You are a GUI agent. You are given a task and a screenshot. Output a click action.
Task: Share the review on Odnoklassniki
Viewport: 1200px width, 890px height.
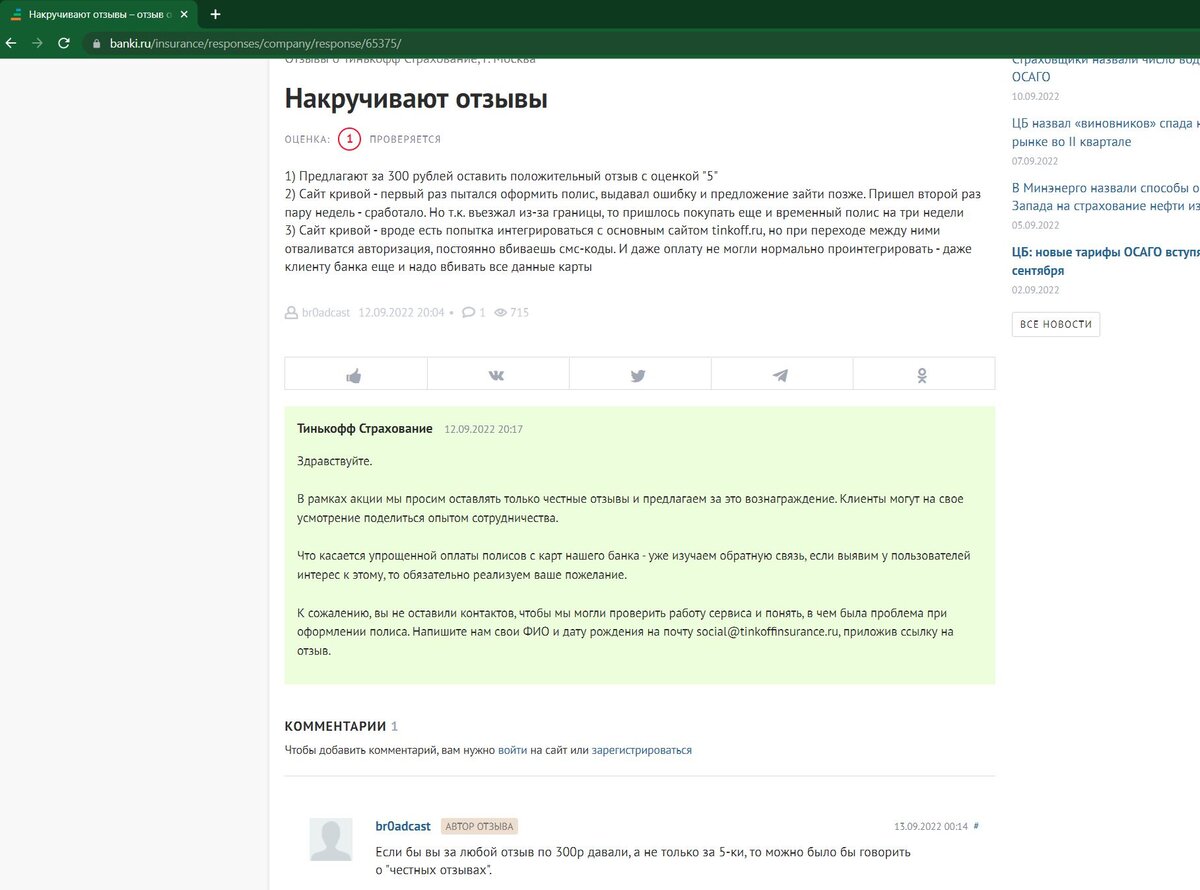[x=924, y=374]
